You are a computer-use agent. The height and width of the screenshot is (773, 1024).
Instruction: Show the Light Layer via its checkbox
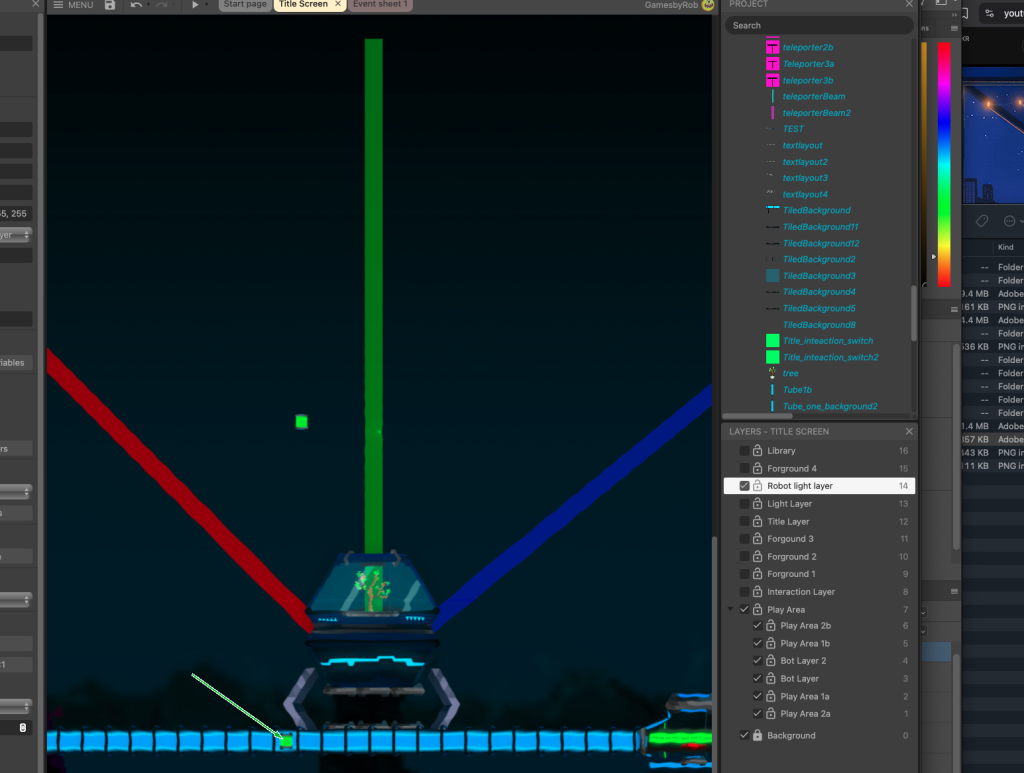click(x=744, y=503)
